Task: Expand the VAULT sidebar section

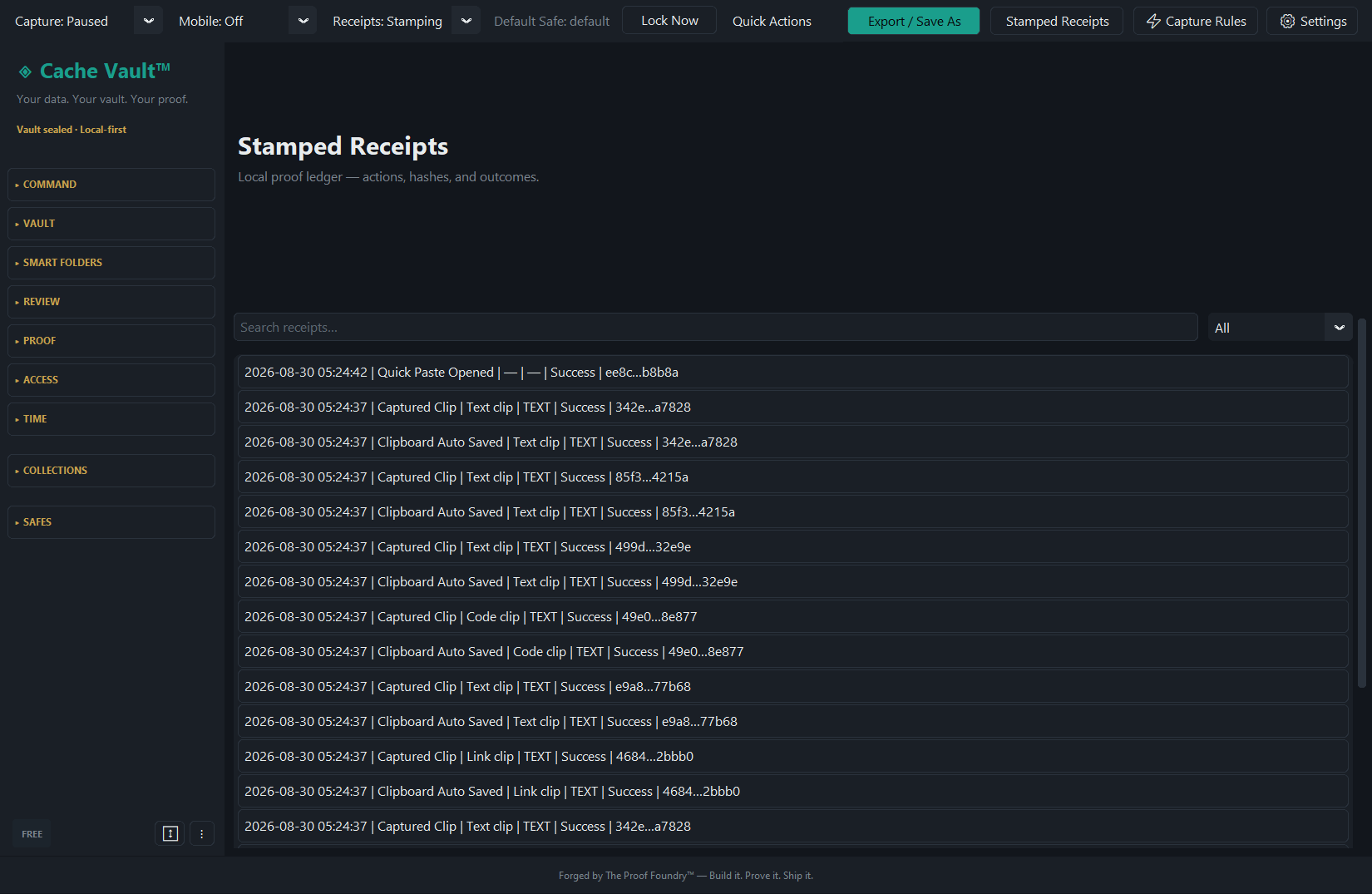Action: tap(111, 224)
